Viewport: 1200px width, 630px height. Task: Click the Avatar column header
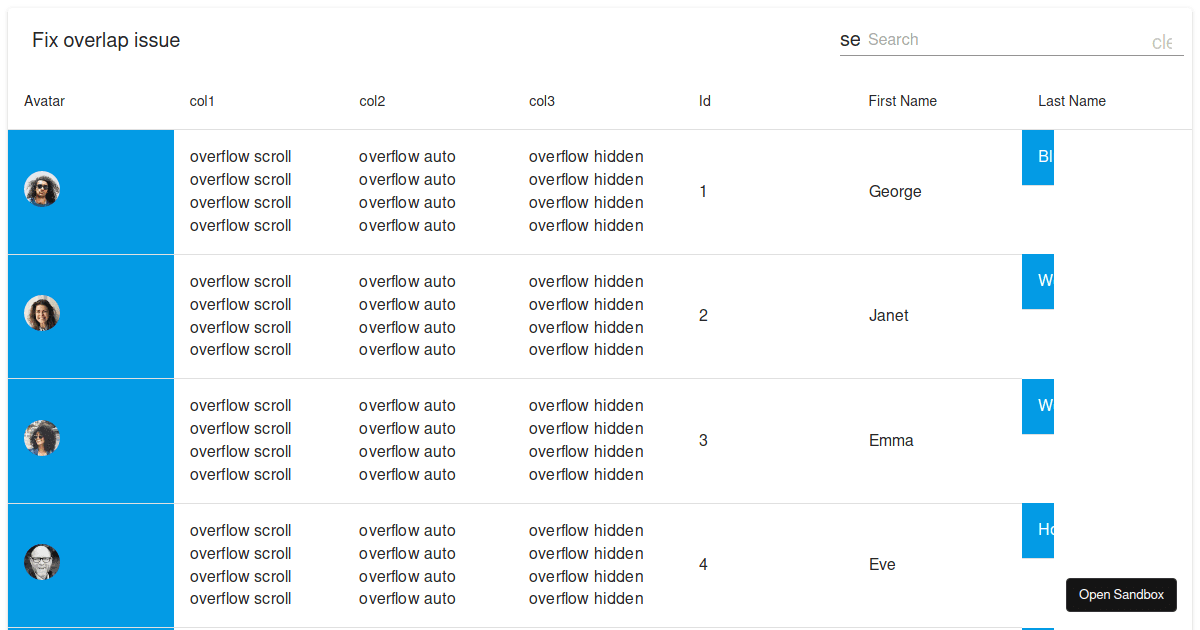[x=44, y=101]
